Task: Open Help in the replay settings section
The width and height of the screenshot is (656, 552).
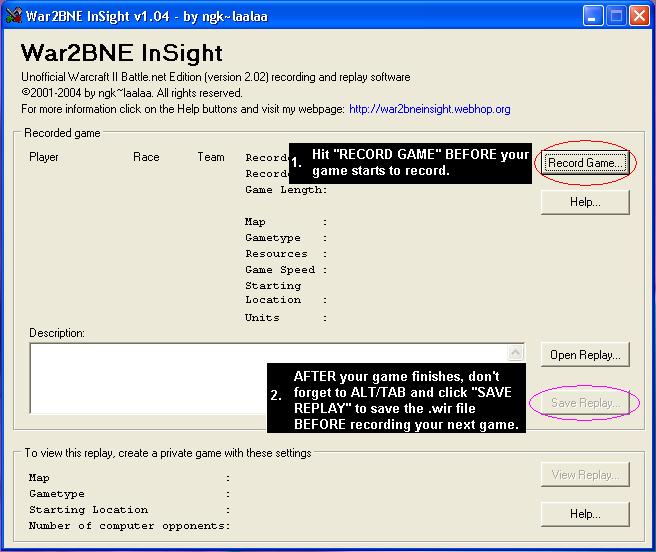Action: pos(585,514)
